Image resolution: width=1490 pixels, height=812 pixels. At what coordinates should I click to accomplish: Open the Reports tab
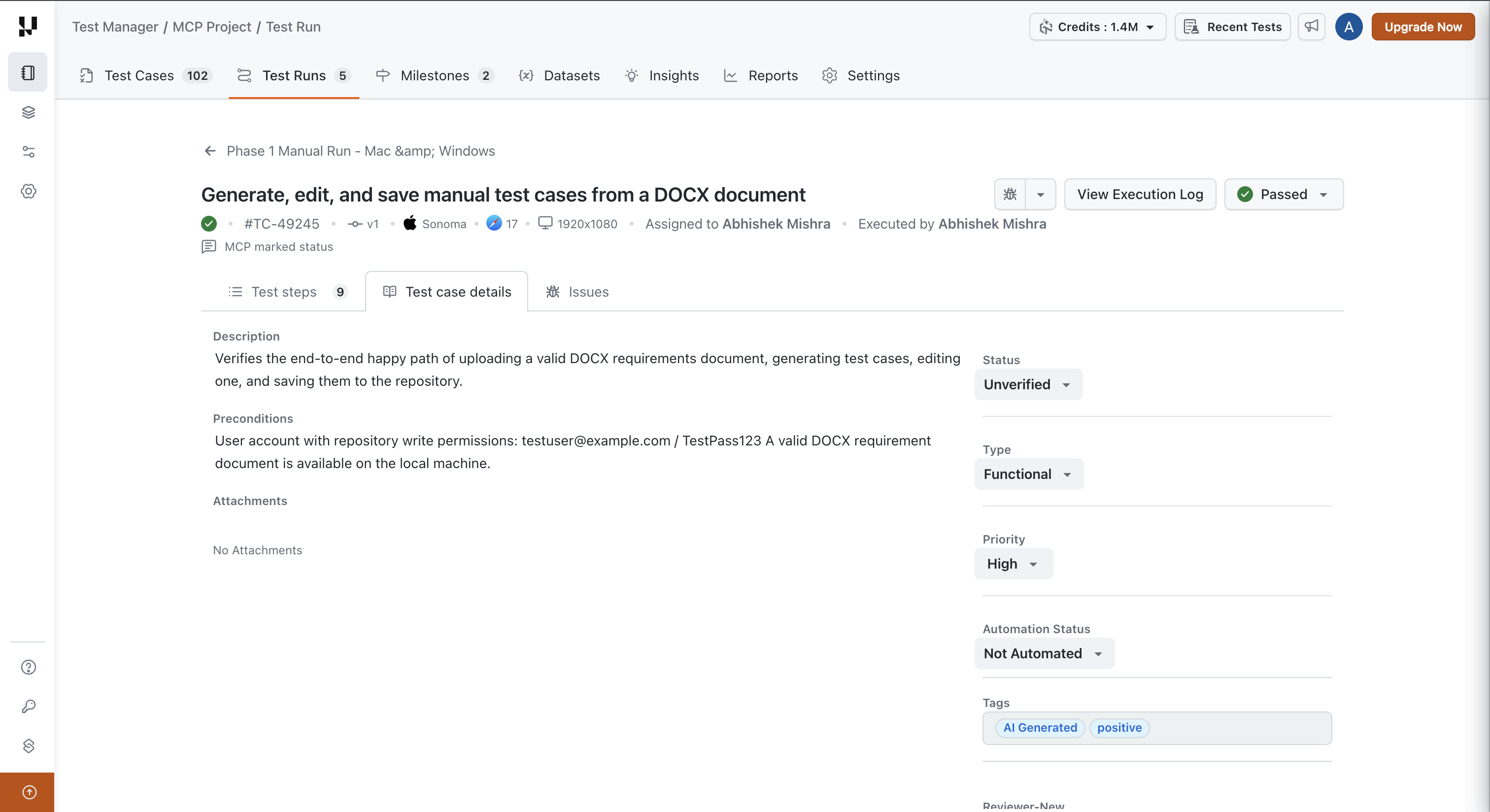pos(760,76)
